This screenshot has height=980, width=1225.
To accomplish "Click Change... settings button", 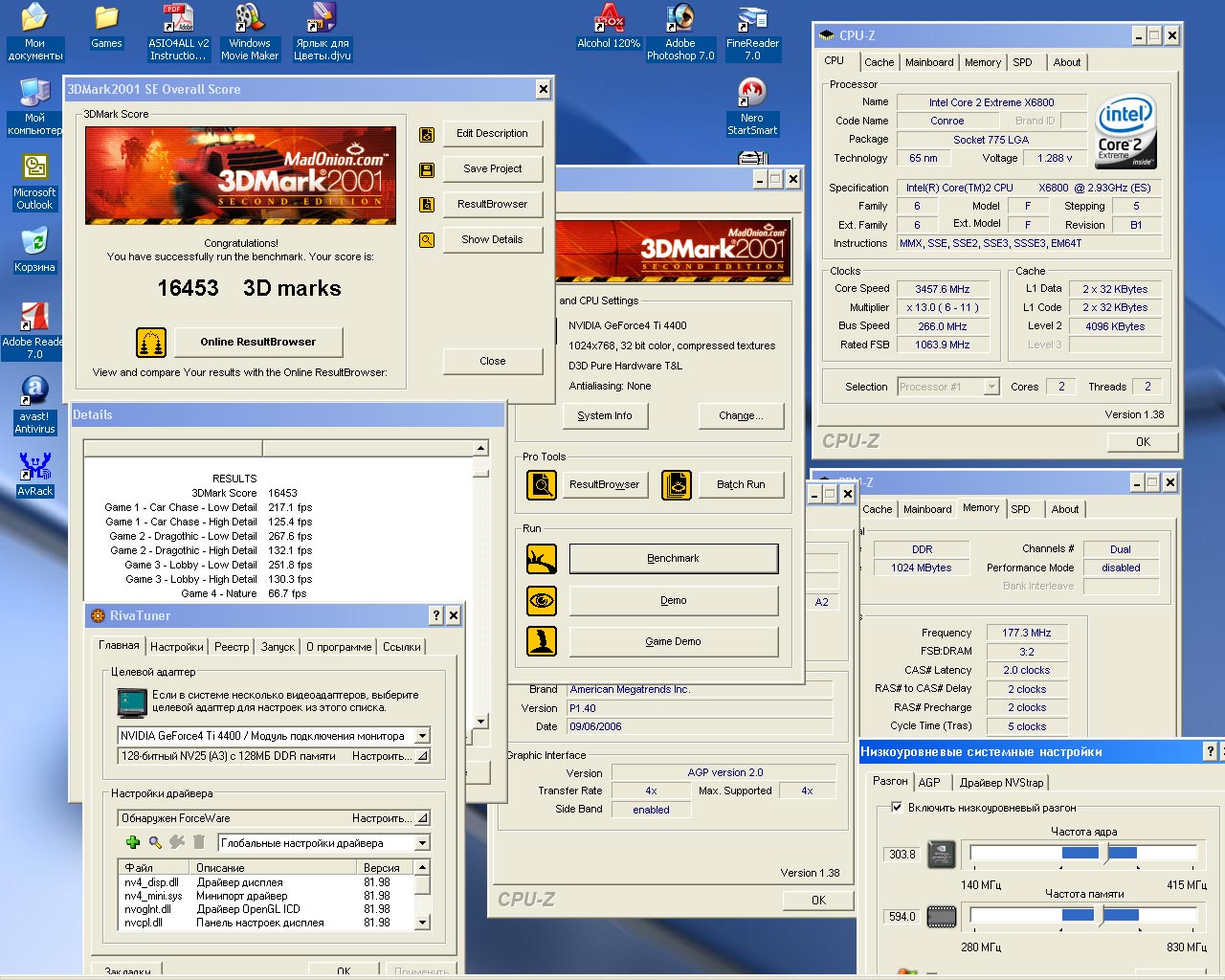I will point(742,416).
